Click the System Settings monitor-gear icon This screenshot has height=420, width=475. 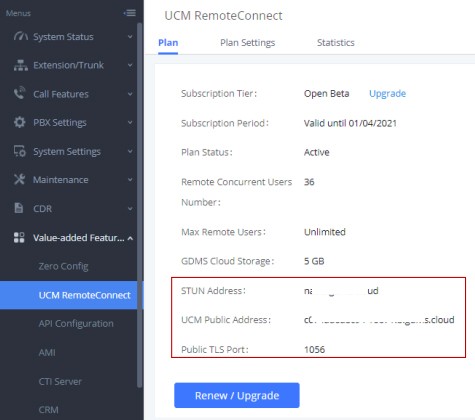20,151
